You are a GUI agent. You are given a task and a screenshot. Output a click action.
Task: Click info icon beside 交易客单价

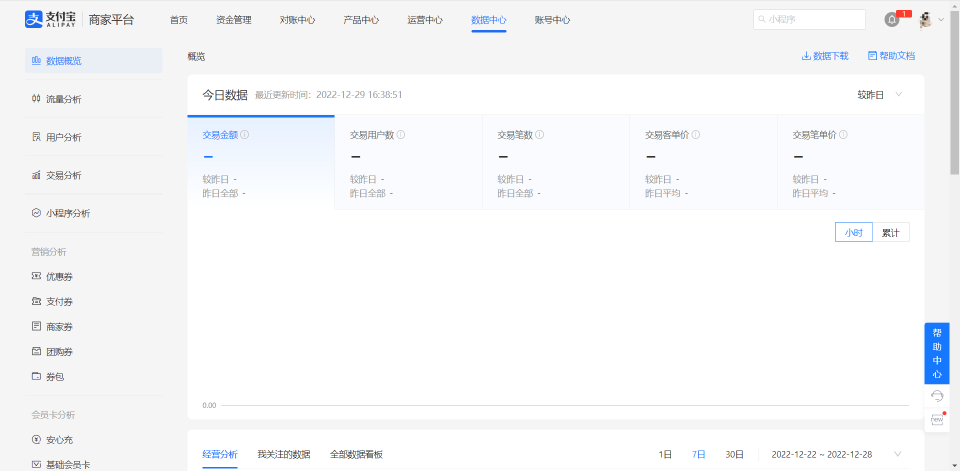pyautogui.click(x=696, y=135)
